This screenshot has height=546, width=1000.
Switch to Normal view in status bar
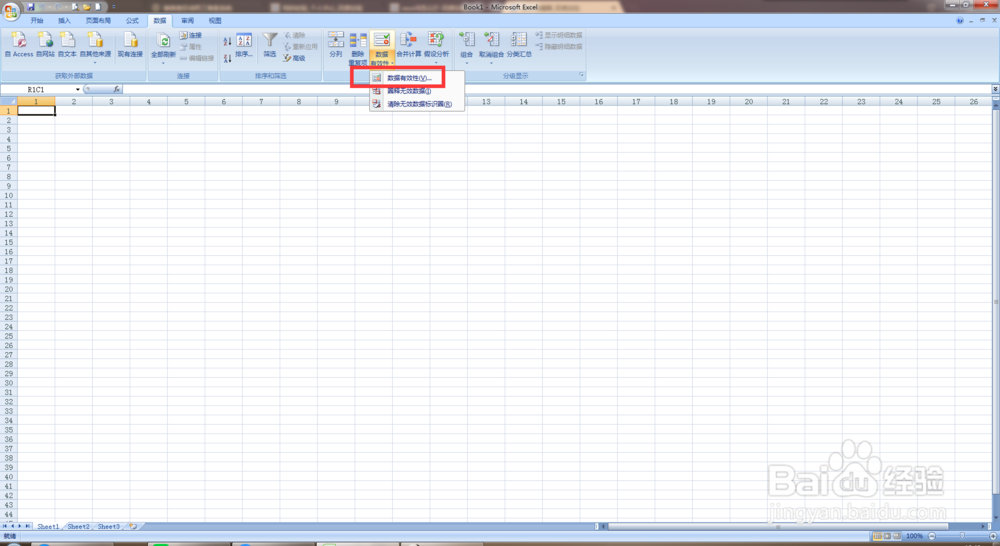click(878, 536)
